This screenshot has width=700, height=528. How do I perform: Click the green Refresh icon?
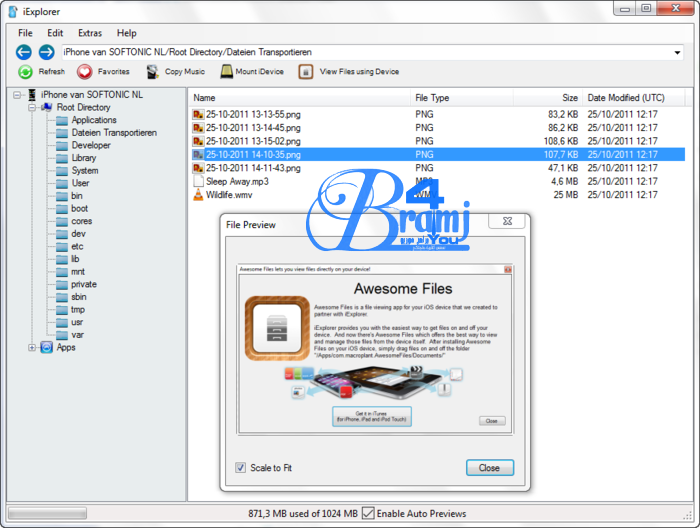[x=25, y=72]
